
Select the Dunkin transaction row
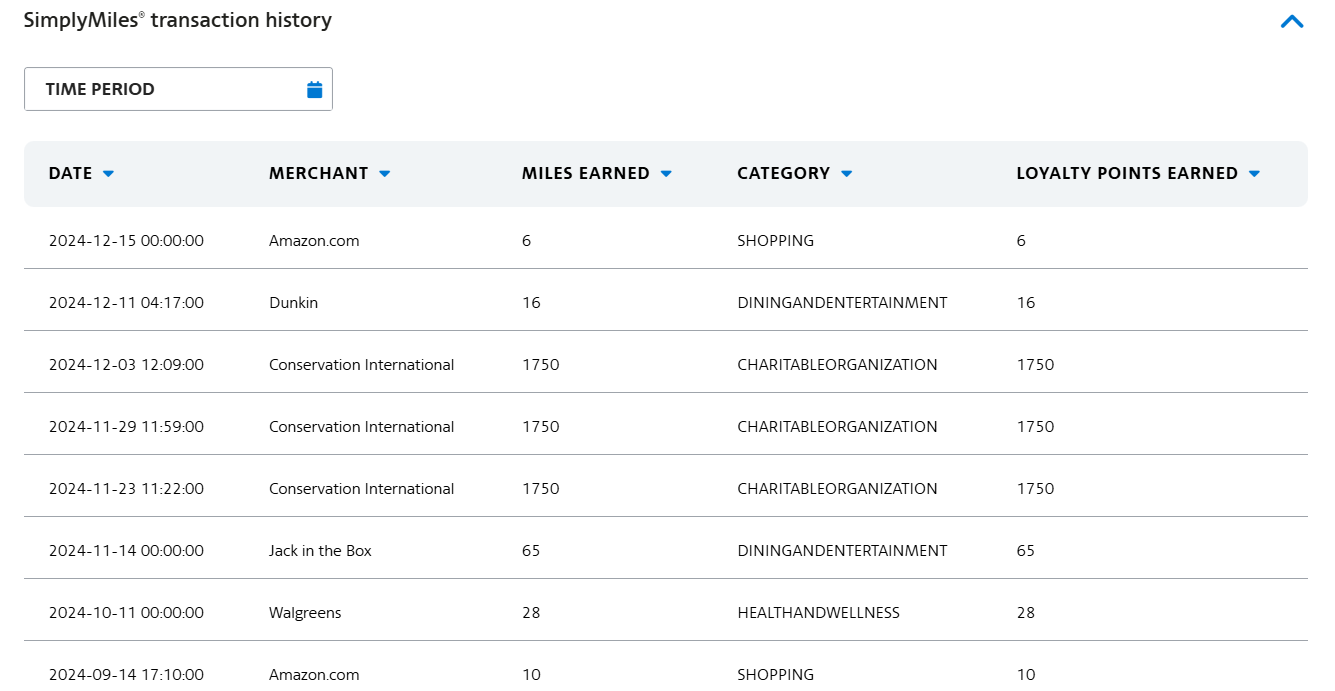(293, 302)
